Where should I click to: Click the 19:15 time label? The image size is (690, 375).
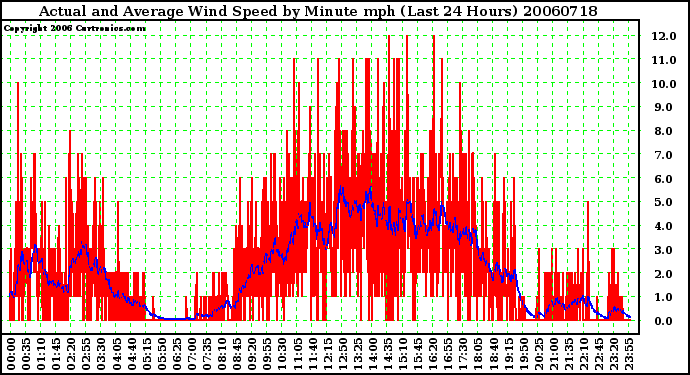pos(508,354)
